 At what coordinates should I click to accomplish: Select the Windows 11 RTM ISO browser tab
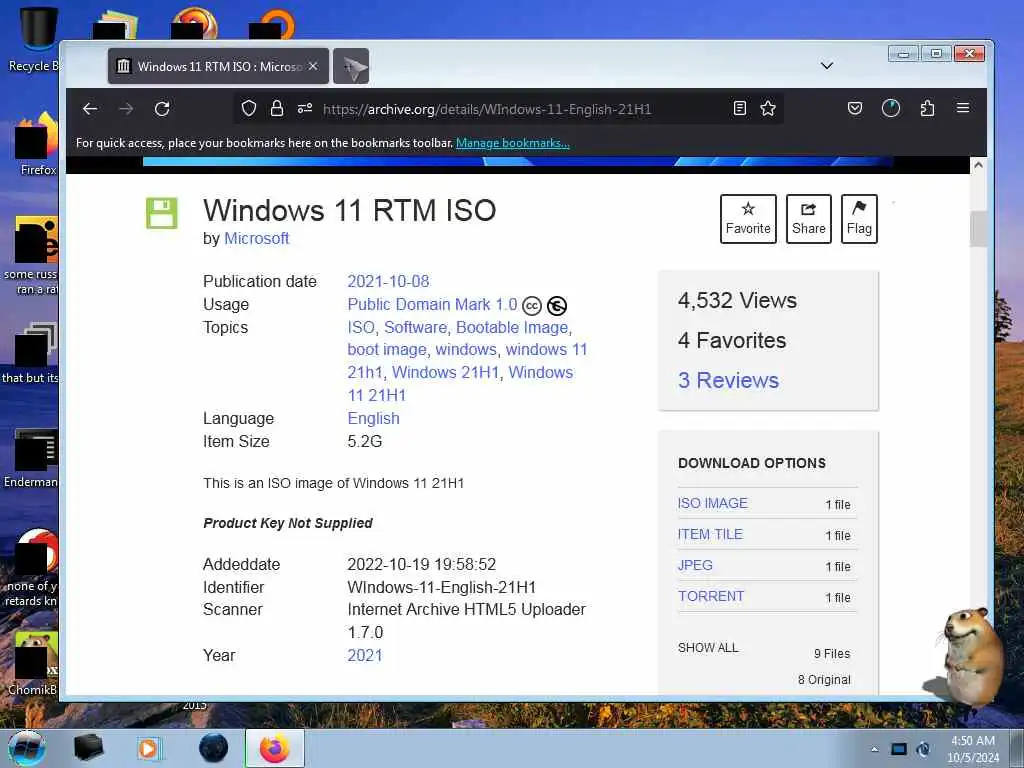[x=218, y=66]
